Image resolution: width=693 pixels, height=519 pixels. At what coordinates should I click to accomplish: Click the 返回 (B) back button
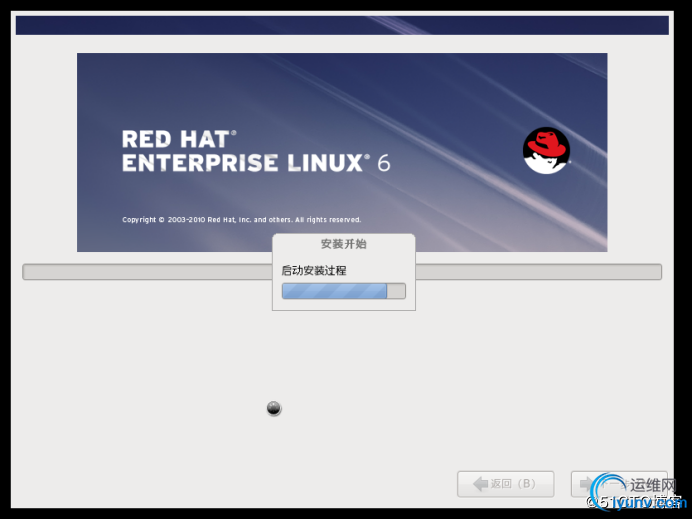point(506,484)
